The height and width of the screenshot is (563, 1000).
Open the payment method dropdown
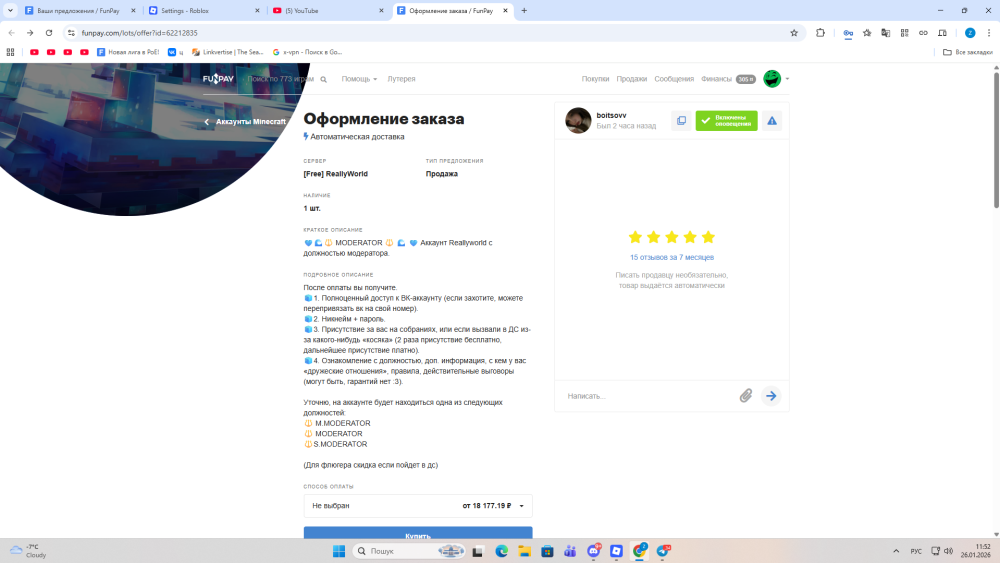point(418,506)
